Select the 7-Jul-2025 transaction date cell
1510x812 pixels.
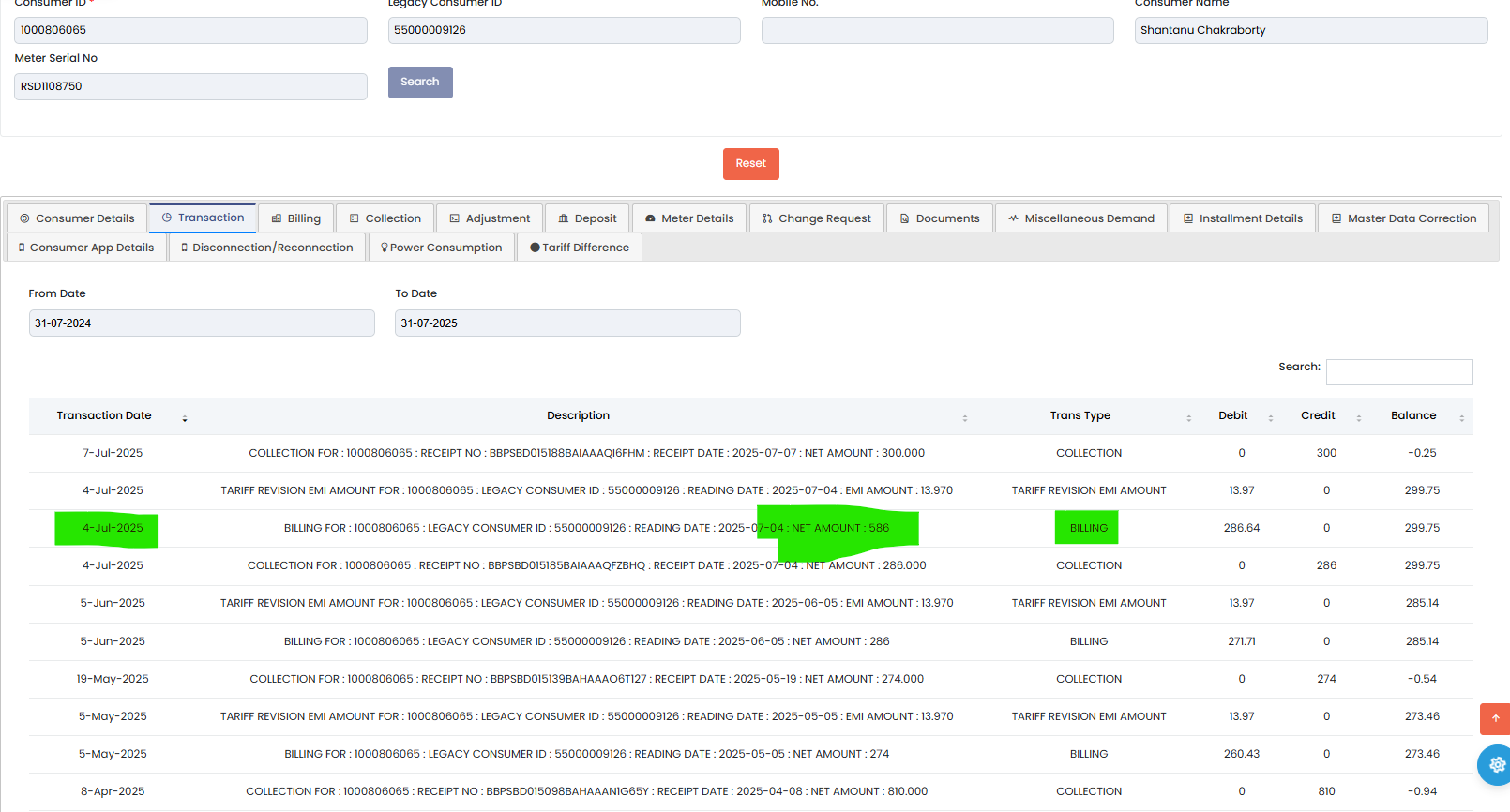(113, 453)
